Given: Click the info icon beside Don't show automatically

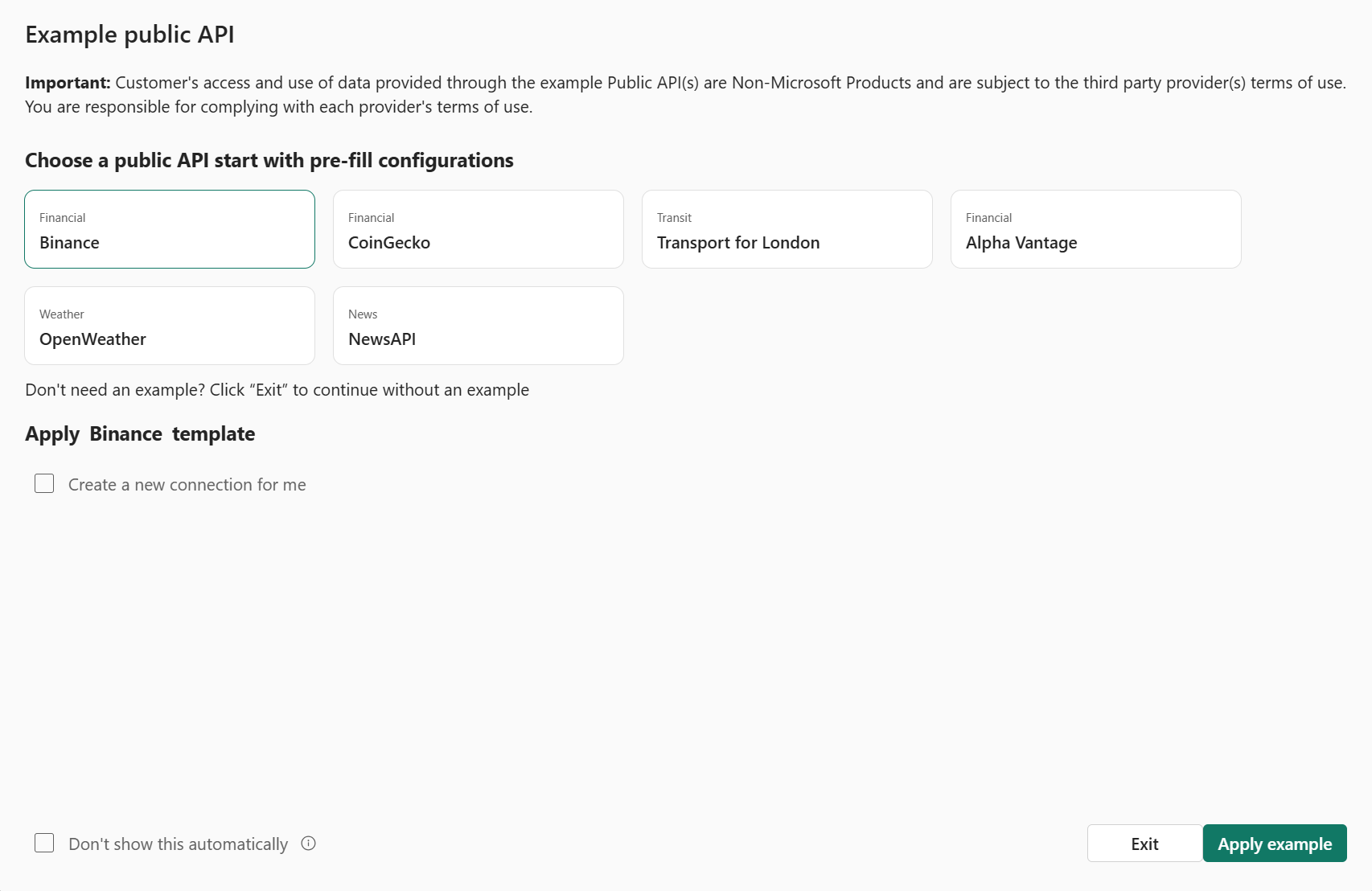Looking at the screenshot, I should (x=308, y=844).
